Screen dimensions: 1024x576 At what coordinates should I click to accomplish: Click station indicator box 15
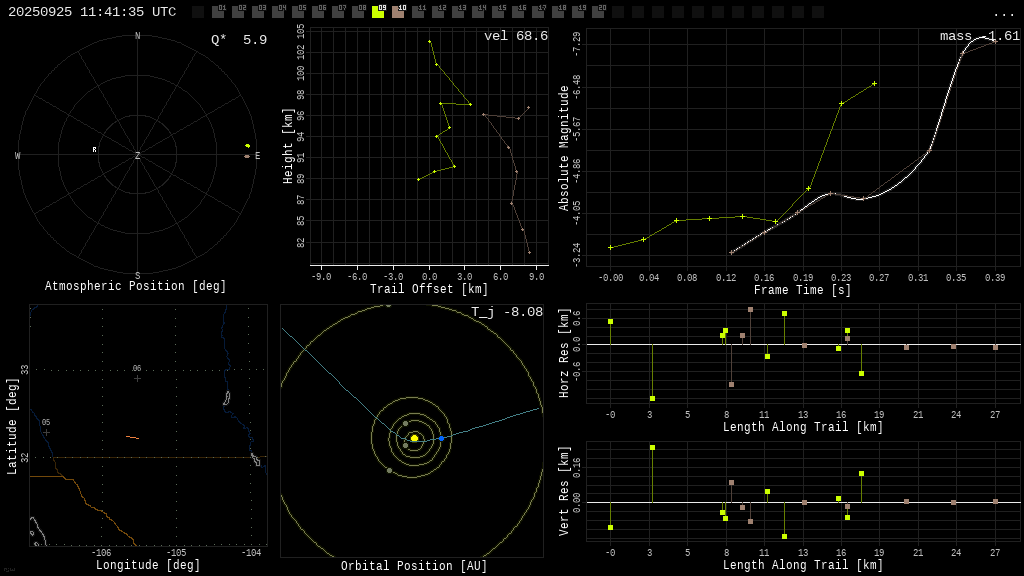point(497,12)
